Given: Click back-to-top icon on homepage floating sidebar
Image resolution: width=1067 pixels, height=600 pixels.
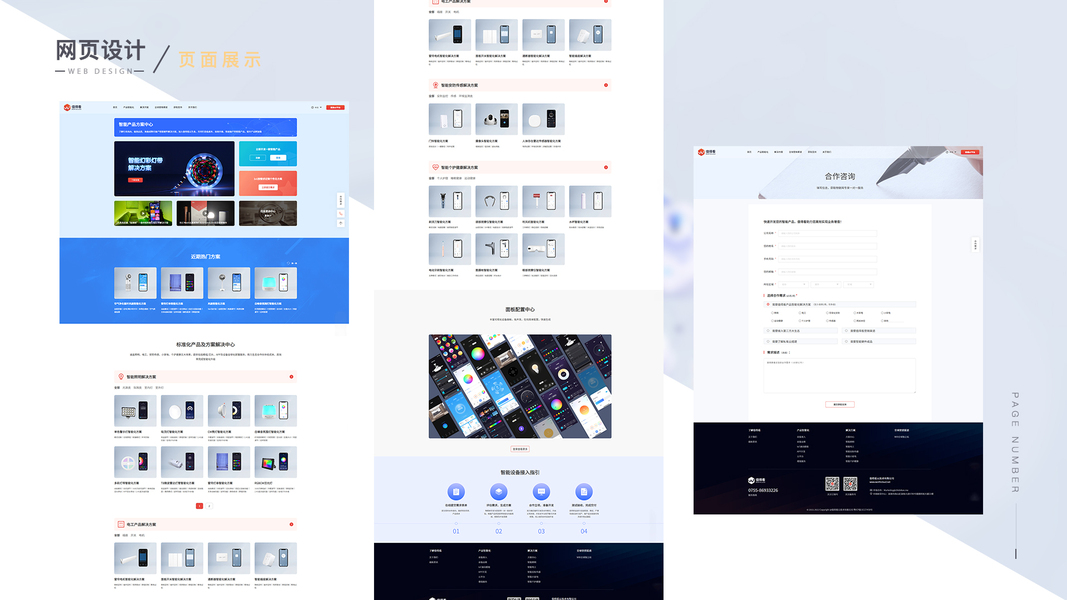Looking at the screenshot, I should coord(341,223).
